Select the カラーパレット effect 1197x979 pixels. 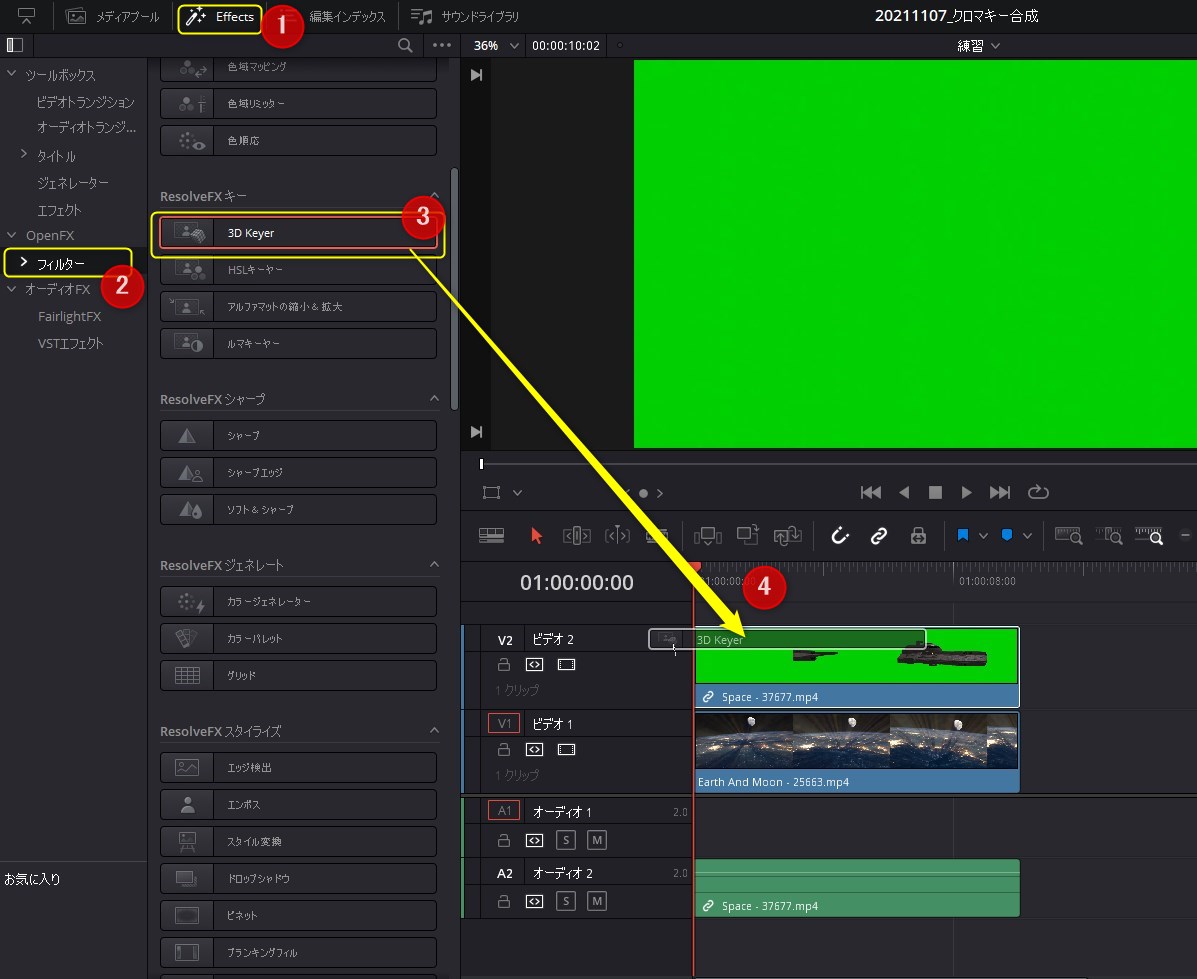(298, 638)
